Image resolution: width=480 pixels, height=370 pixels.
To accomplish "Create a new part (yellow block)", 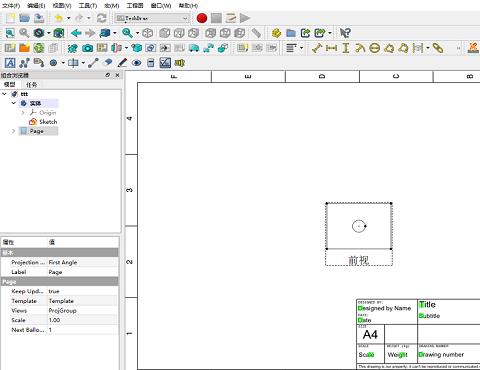I will coord(276,33).
